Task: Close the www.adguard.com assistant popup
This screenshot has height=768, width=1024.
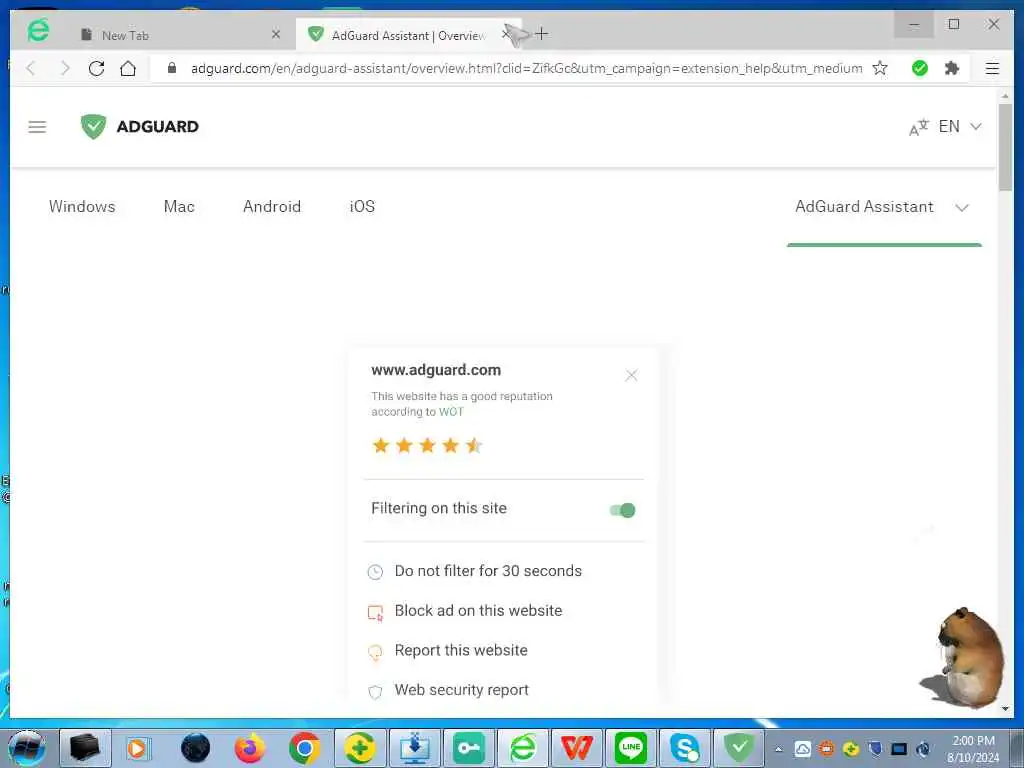Action: 631,376
